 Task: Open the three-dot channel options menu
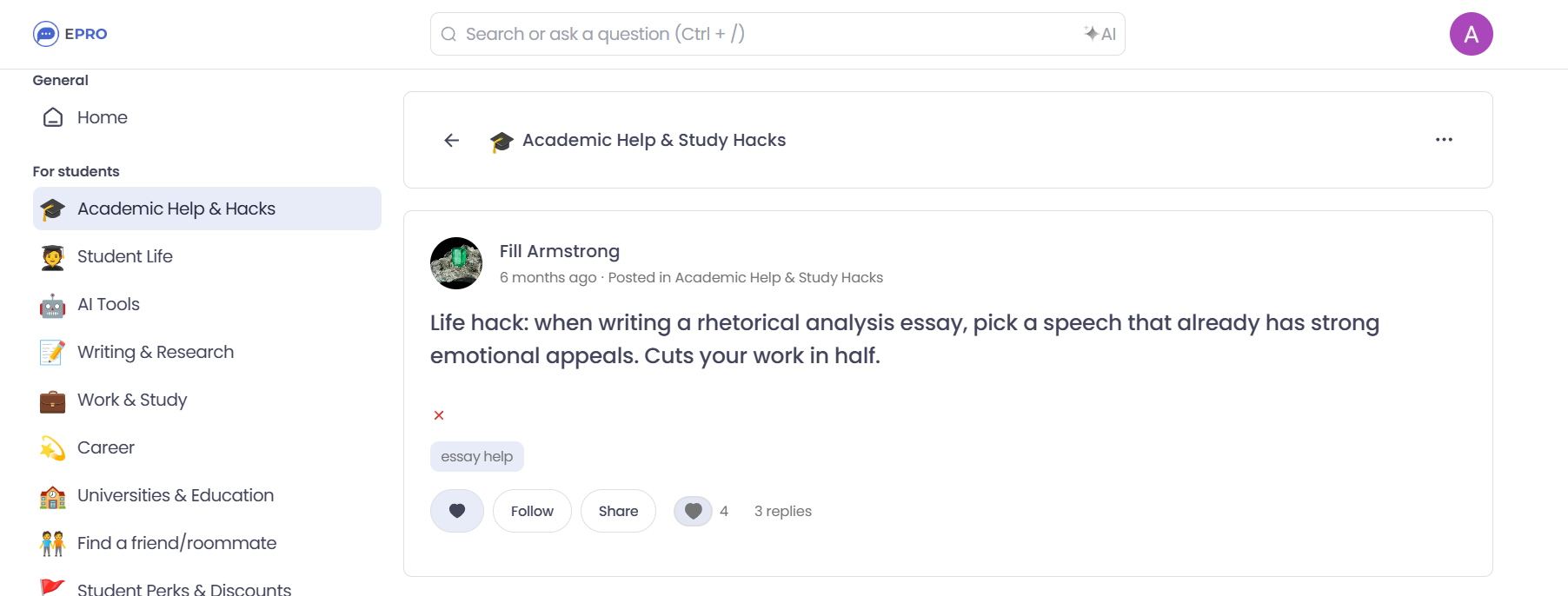pos(1444,139)
